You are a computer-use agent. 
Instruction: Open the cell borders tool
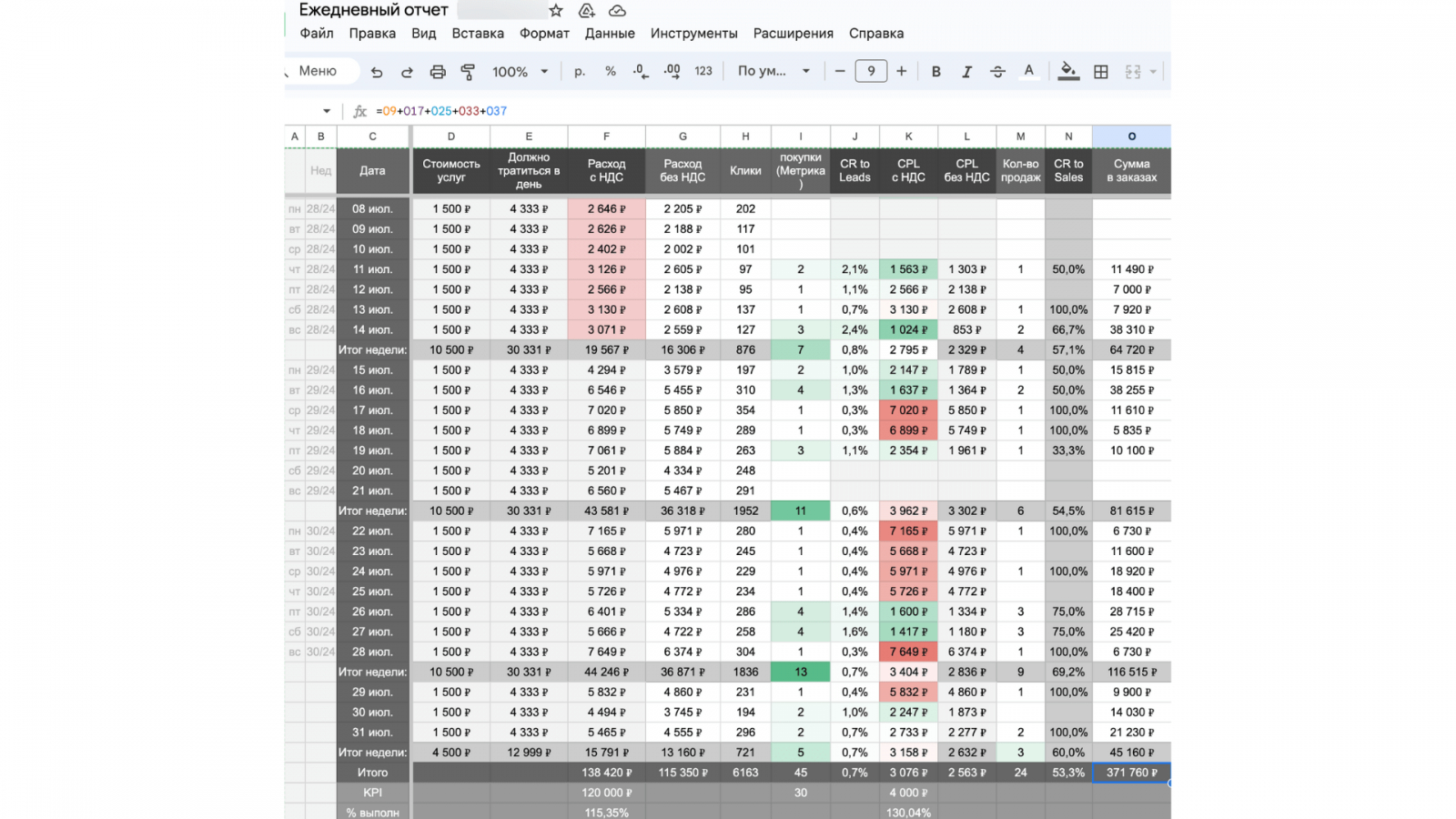[x=1101, y=72]
